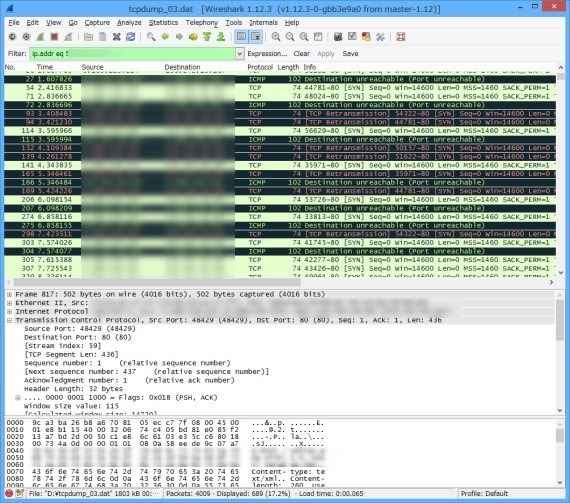Apply the display filter
Viewport: 570px width, 503px height.
(x=326, y=54)
